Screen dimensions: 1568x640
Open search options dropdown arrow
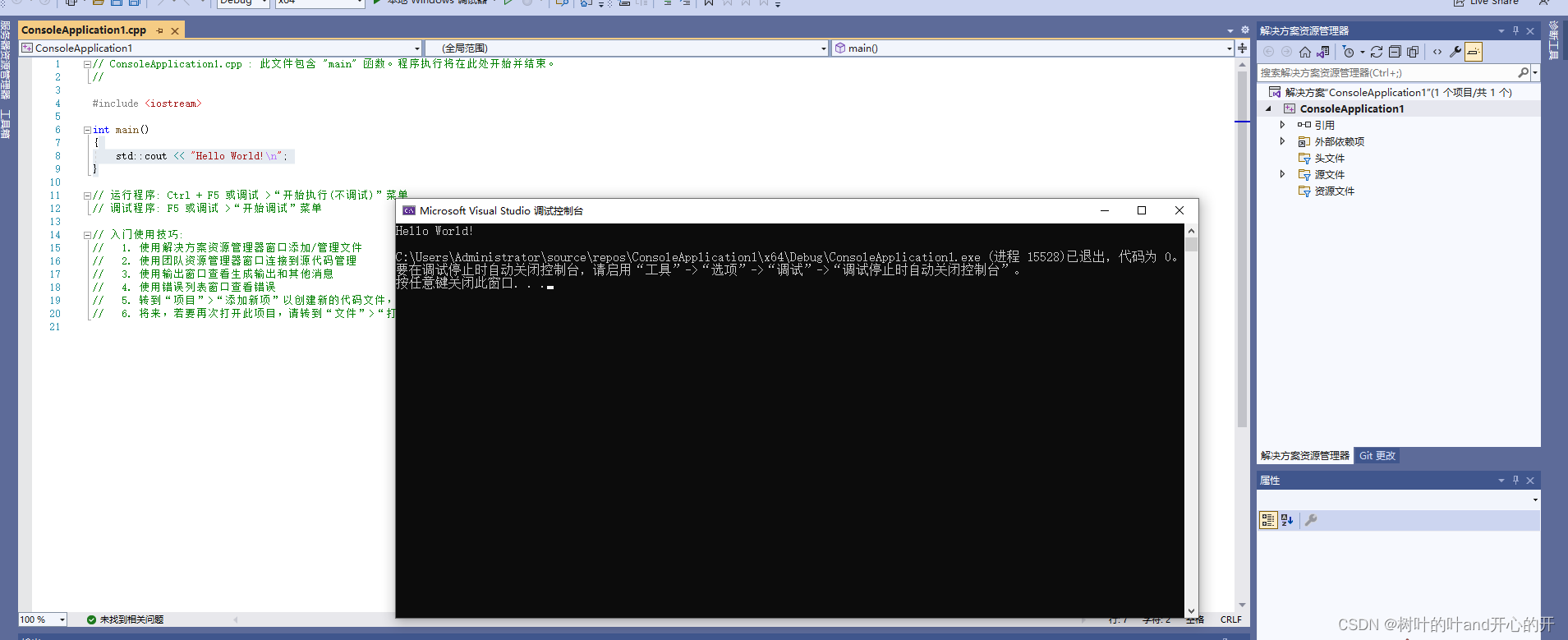tap(1534, 72)
